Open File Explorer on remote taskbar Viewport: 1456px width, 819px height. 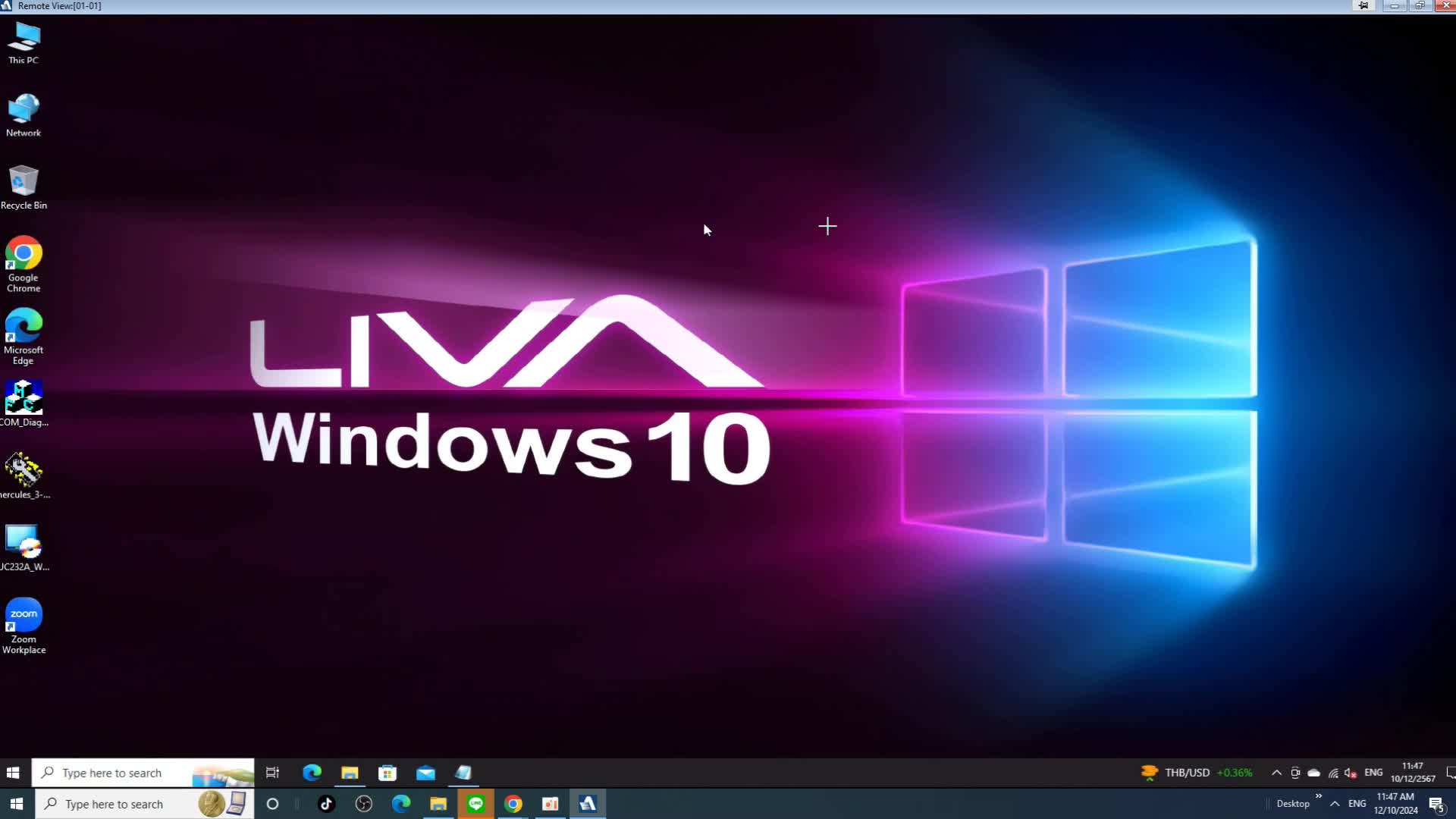click(x=350, y=773)
